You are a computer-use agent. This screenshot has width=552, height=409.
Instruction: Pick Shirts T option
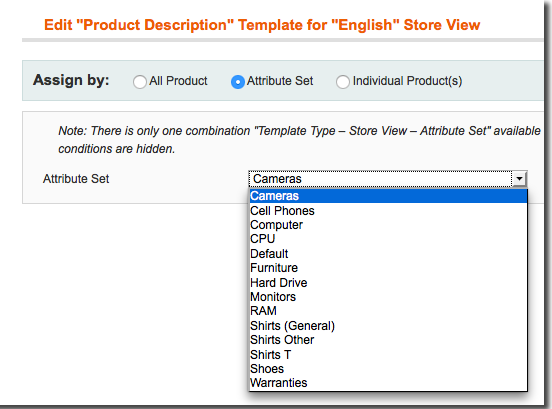pyautogui.click(x=388, y=354)
